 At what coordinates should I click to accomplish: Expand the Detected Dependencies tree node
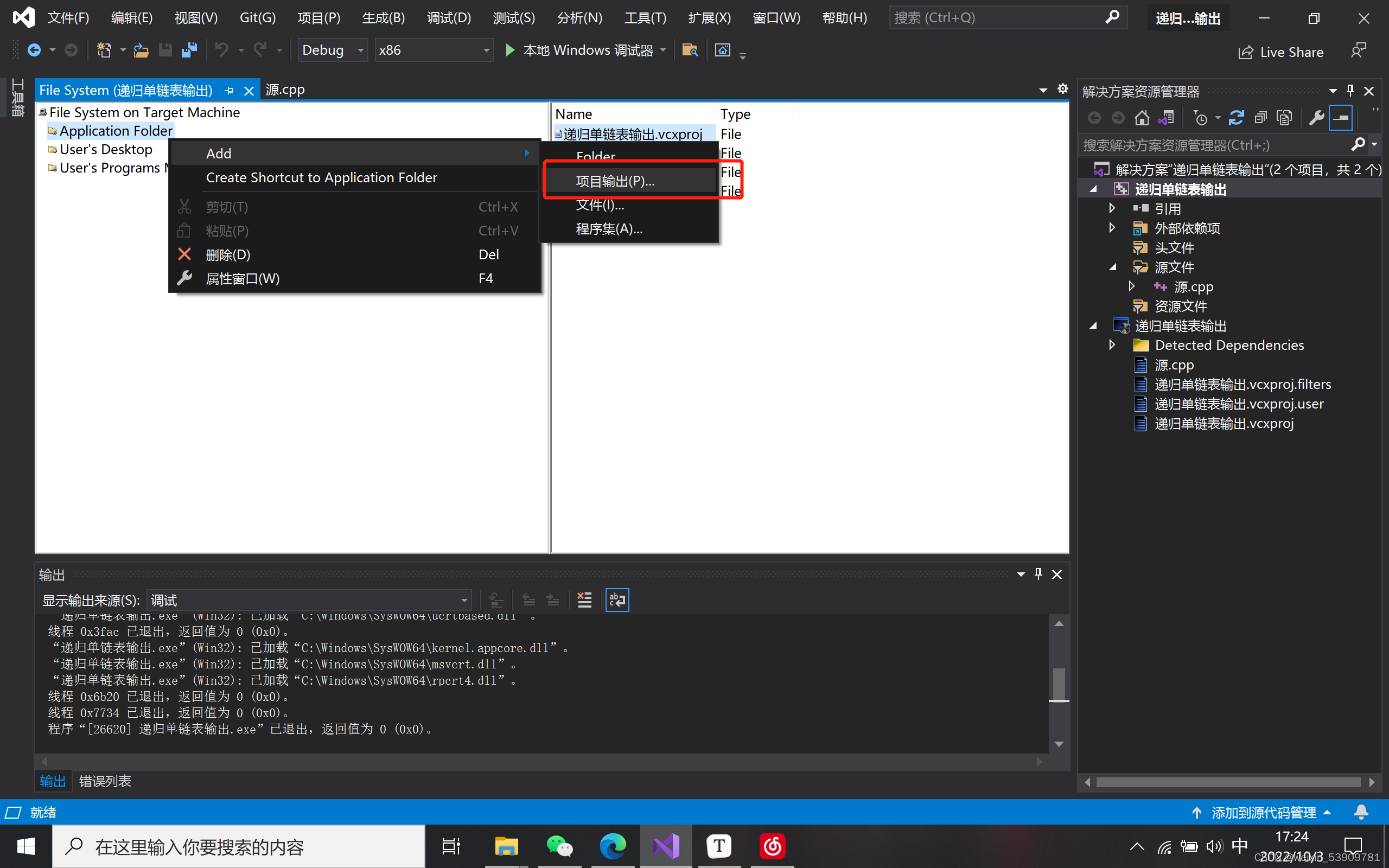[x=1112, y=345]
